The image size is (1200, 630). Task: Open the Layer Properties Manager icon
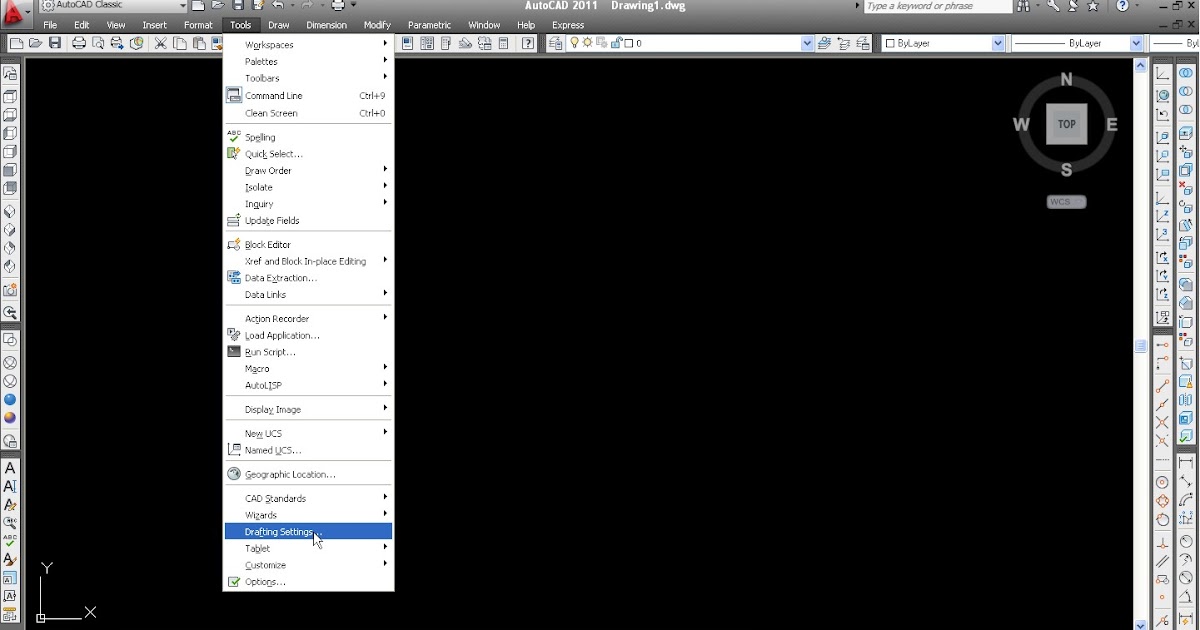click(x=554, y=43)
